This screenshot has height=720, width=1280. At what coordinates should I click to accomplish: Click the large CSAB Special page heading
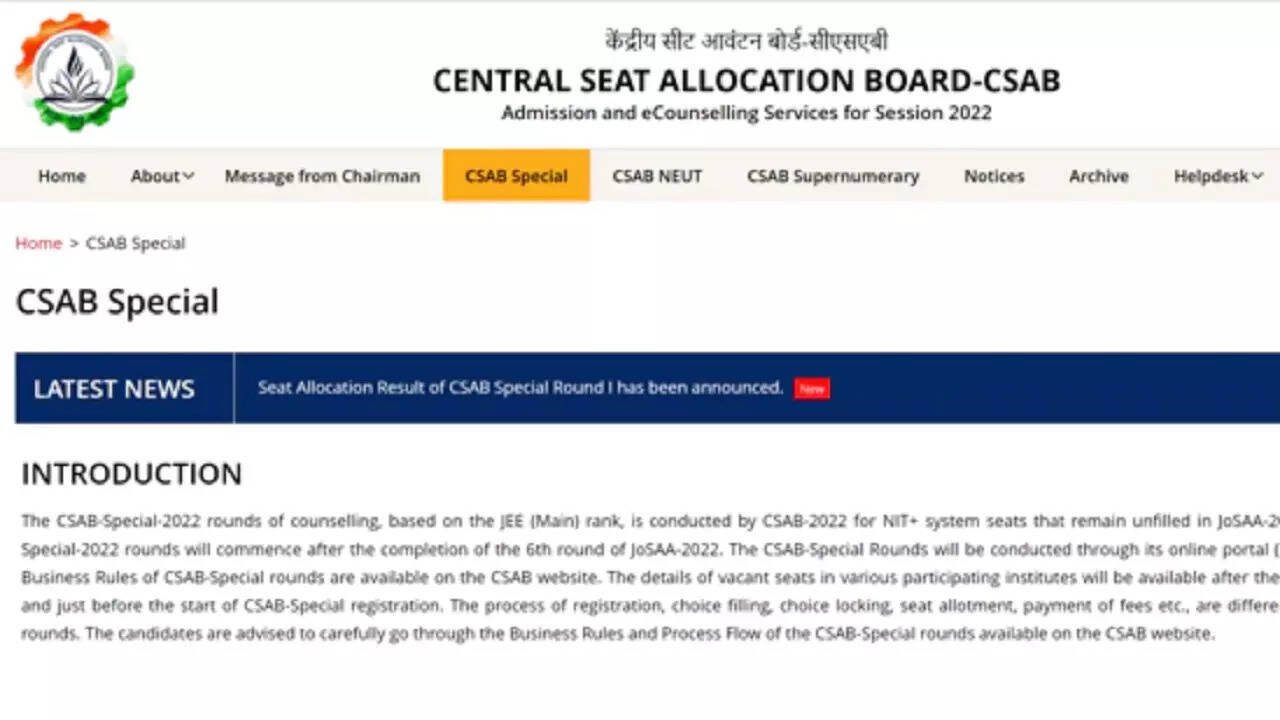(x=117, y=302)
